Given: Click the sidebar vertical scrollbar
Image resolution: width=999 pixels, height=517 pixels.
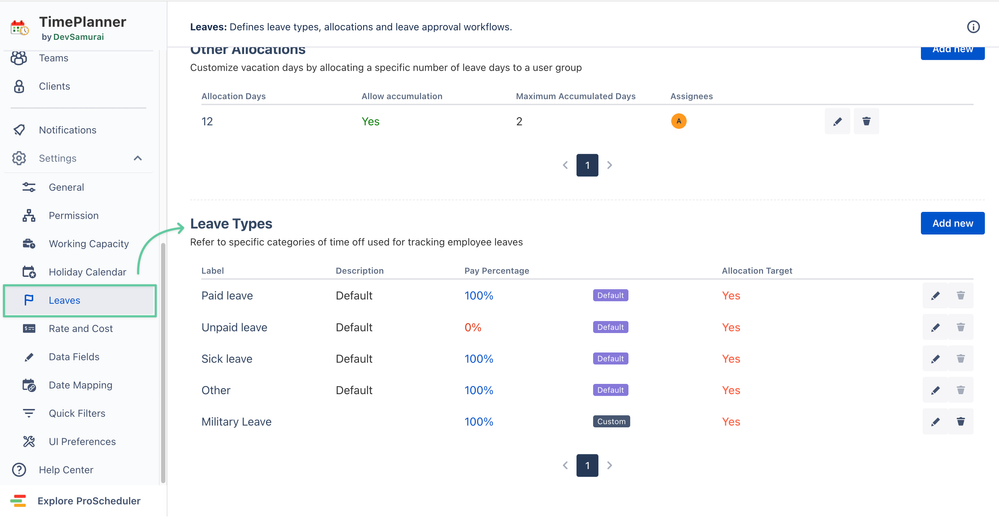Looking at the screenshot, I should click(163, 363).
